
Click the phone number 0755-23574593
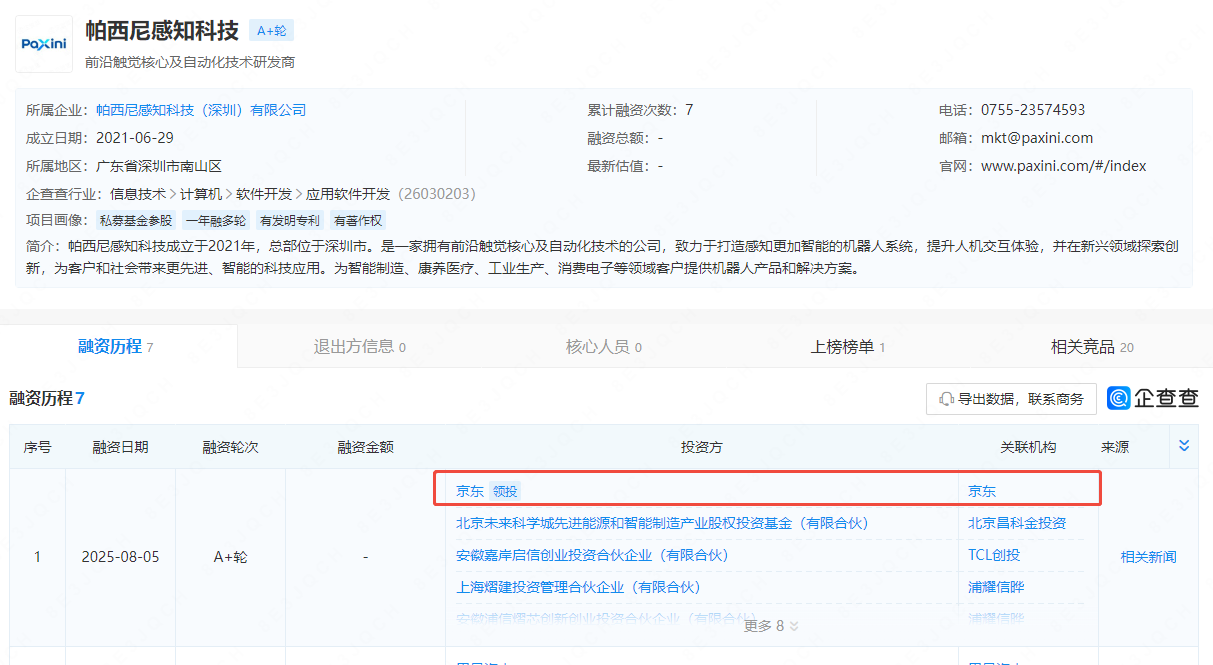(x=1033, y=110)
